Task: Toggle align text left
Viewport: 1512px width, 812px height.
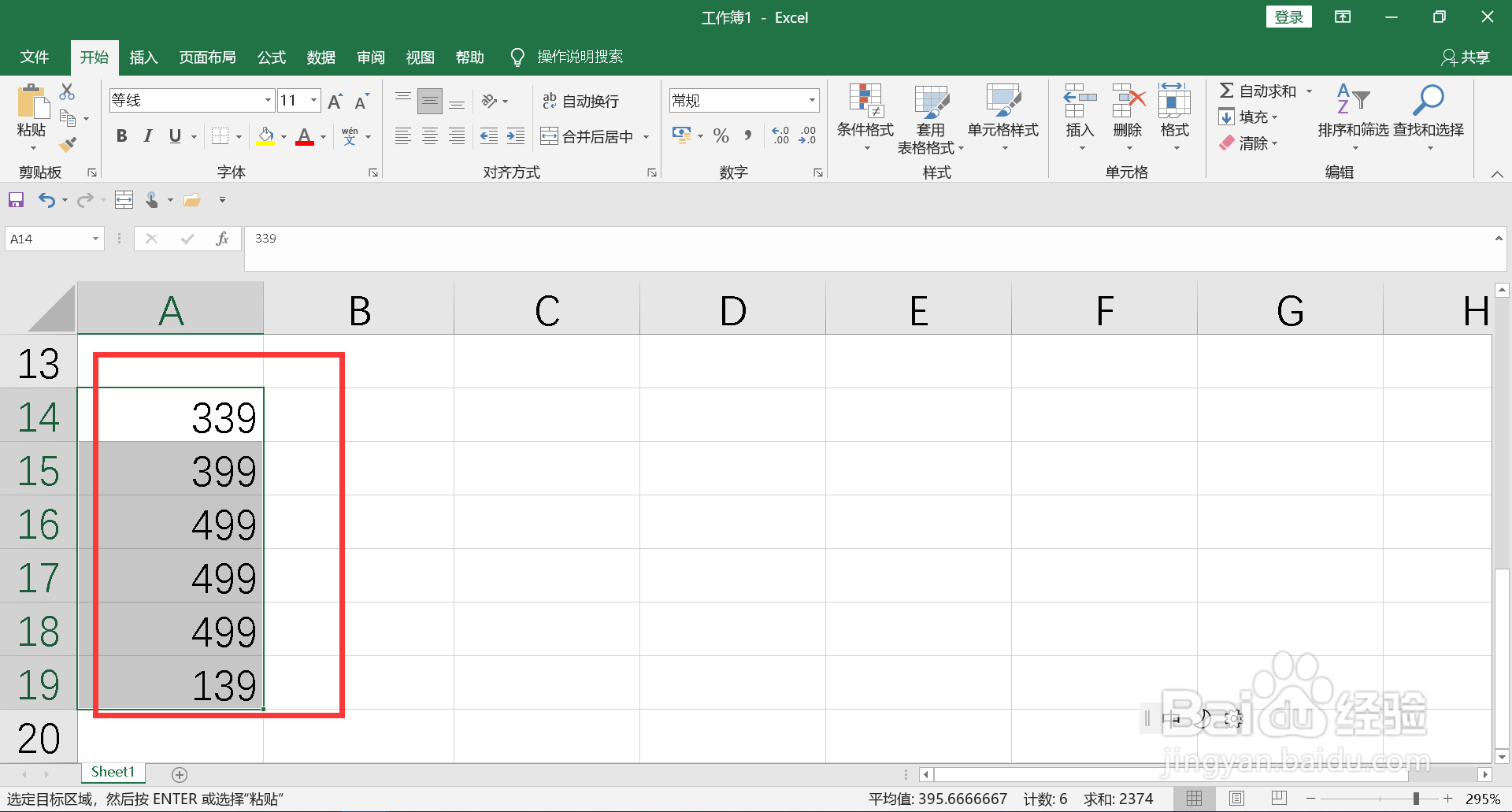Action: [x=403, y=136]
